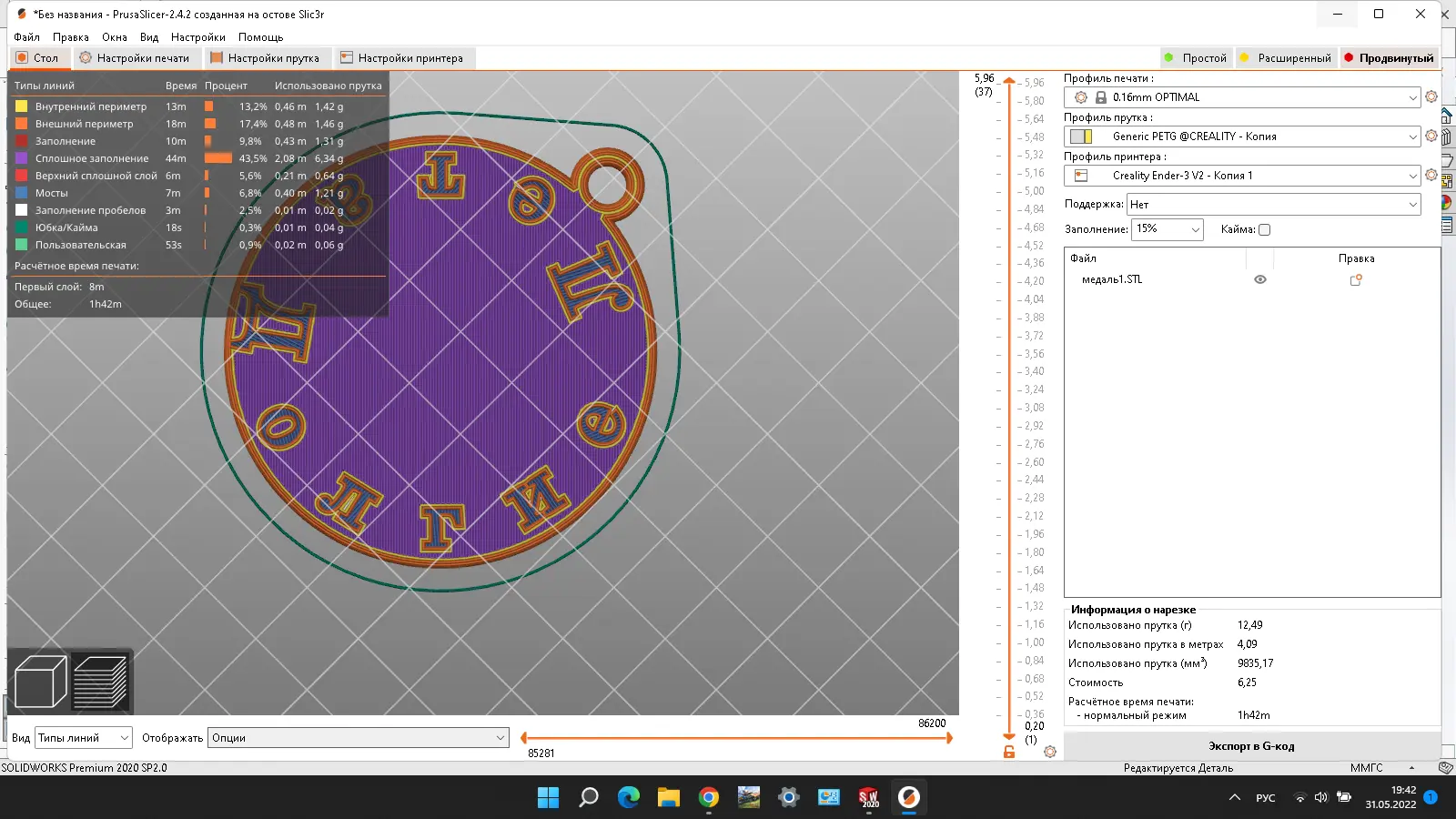1456x819 pixels.
Task: Click Экспорт в G-код button
Action: (x=1251, y=746)
